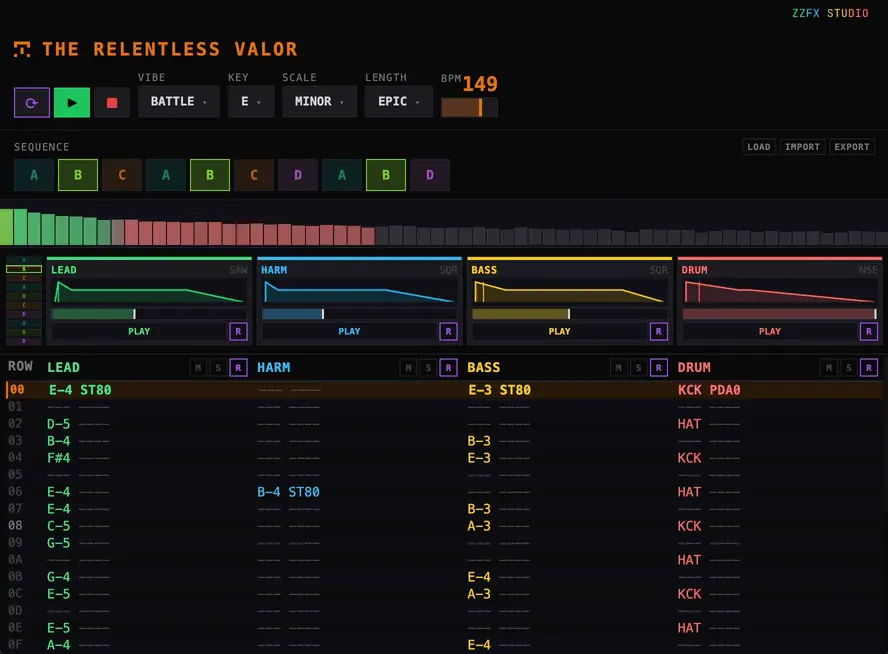Expand the LENGTH dropdown showing EPIC
This screenshot has height=654, width=888.
pos(398,102)
